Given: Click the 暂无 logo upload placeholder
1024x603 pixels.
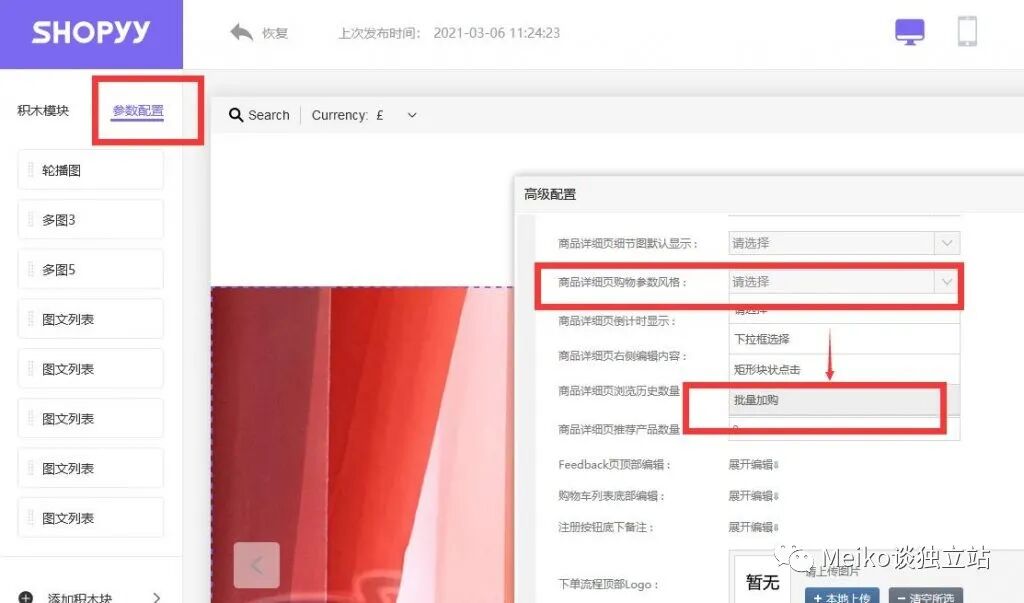Looking at the screenshot, I should [x=762, y=580].
